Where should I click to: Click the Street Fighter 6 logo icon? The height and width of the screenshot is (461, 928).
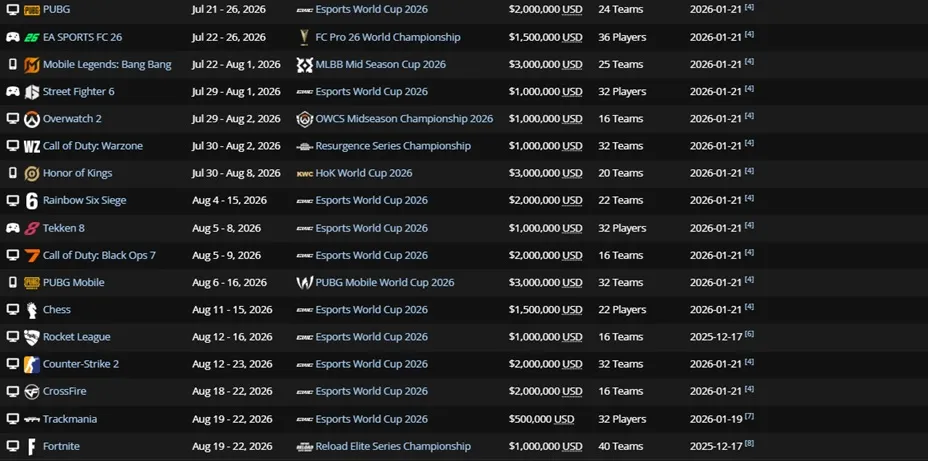tap(31, 92)
